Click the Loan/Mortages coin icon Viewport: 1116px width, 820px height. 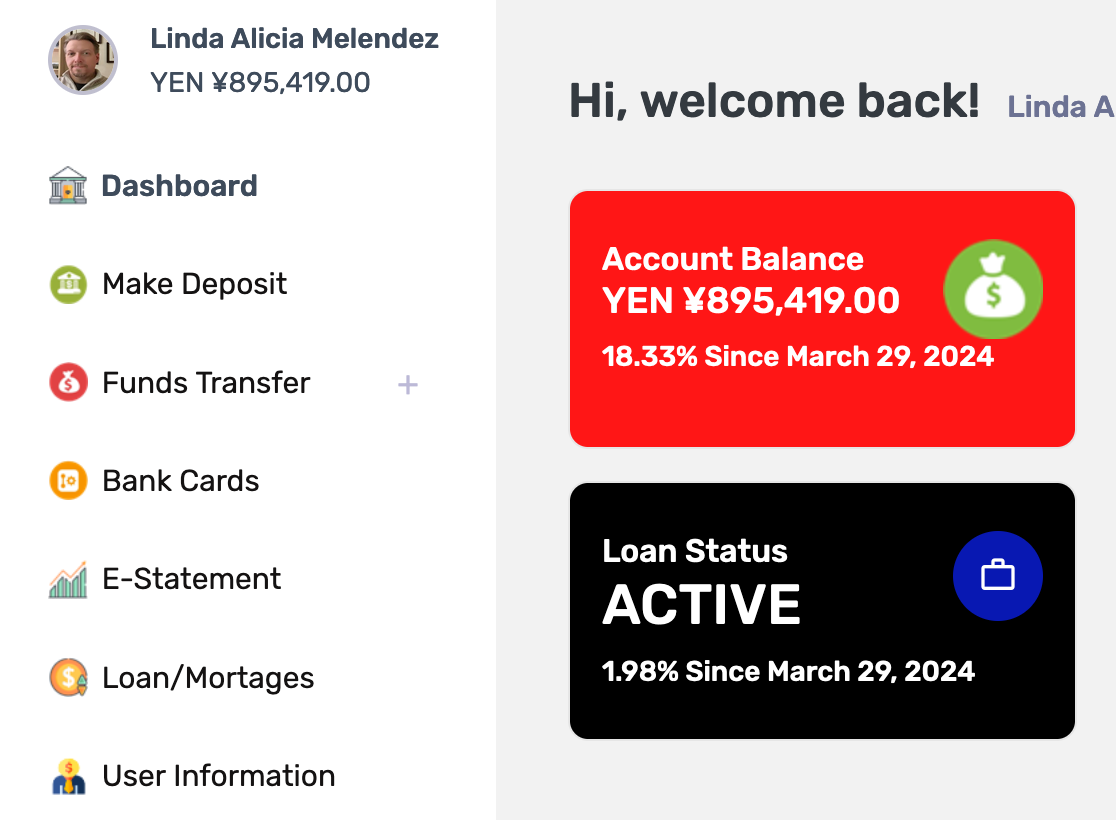68,678
